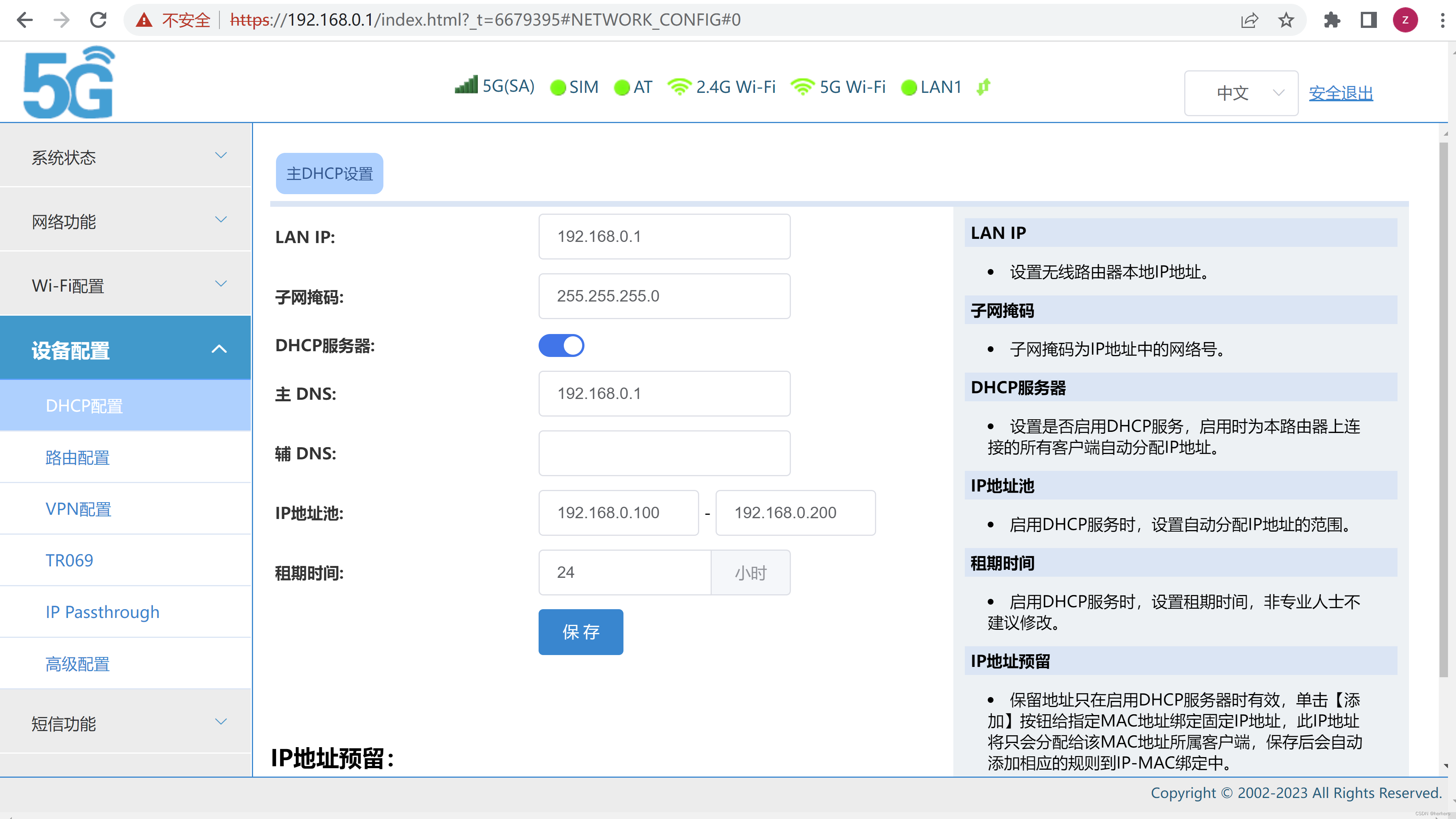Viewport: 1456px width, 819px height.
Task: Disable the DHCP server toggle
Action: pyautogui.click(x=561, y=345)
